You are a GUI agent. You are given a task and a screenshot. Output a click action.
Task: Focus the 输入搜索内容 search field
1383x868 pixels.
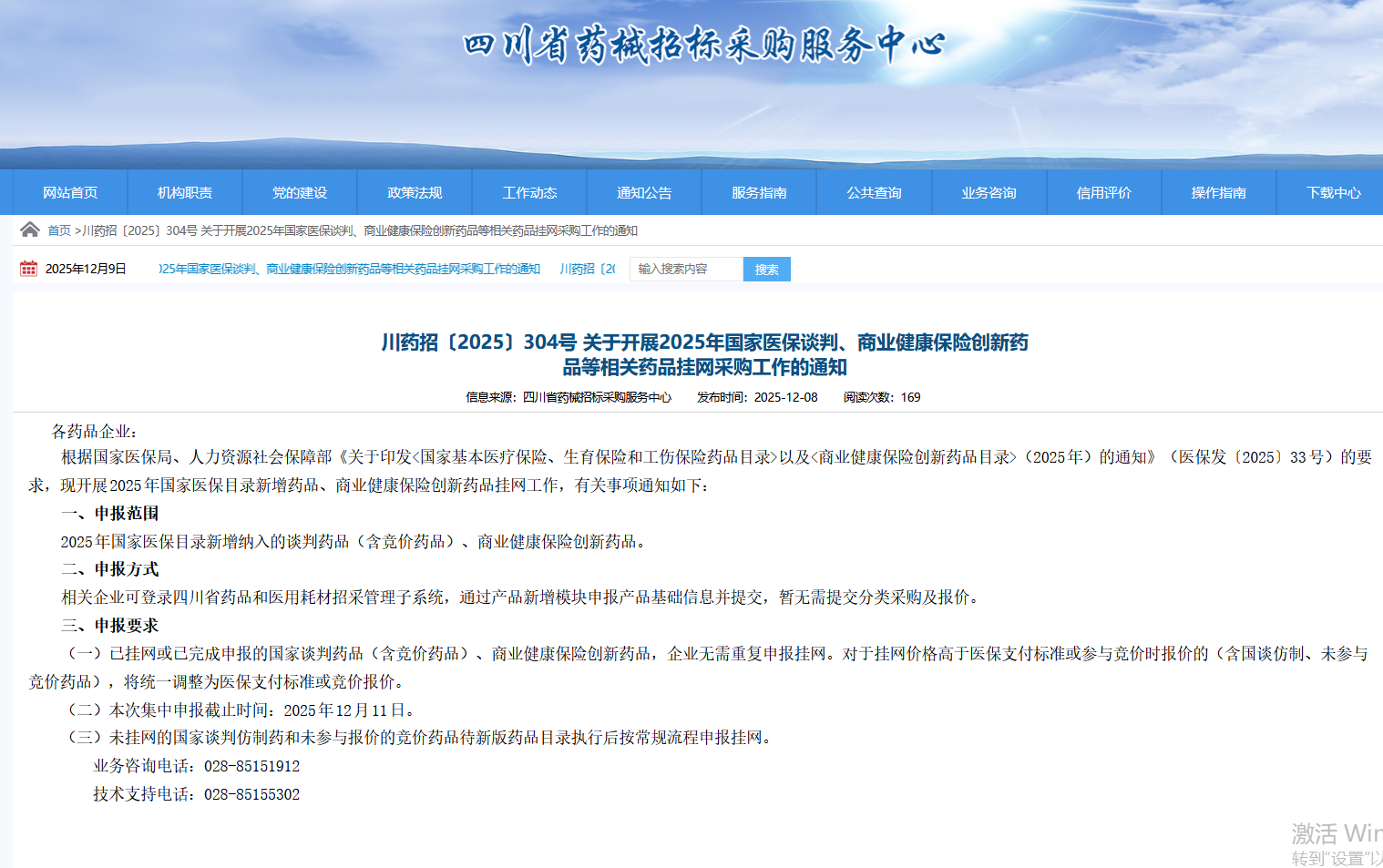(x=685, y=270)
